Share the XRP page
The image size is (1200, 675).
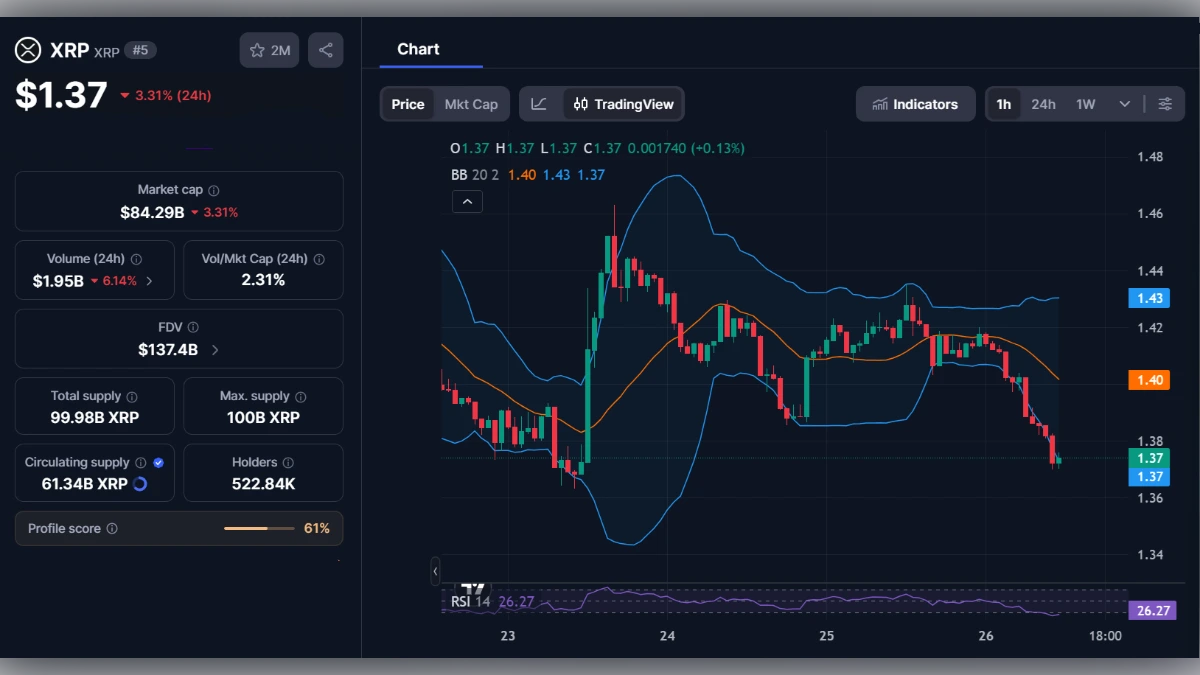point(325,49)
